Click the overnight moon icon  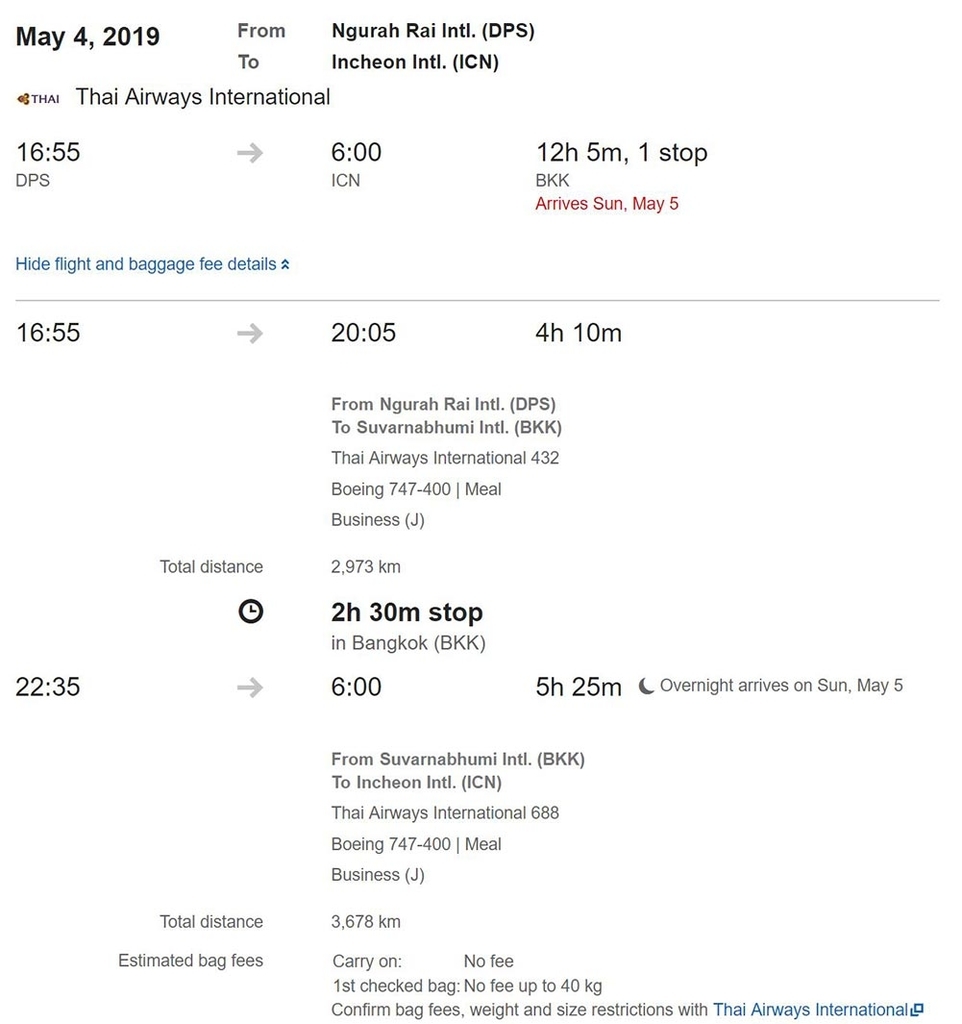tap(647, 686)
